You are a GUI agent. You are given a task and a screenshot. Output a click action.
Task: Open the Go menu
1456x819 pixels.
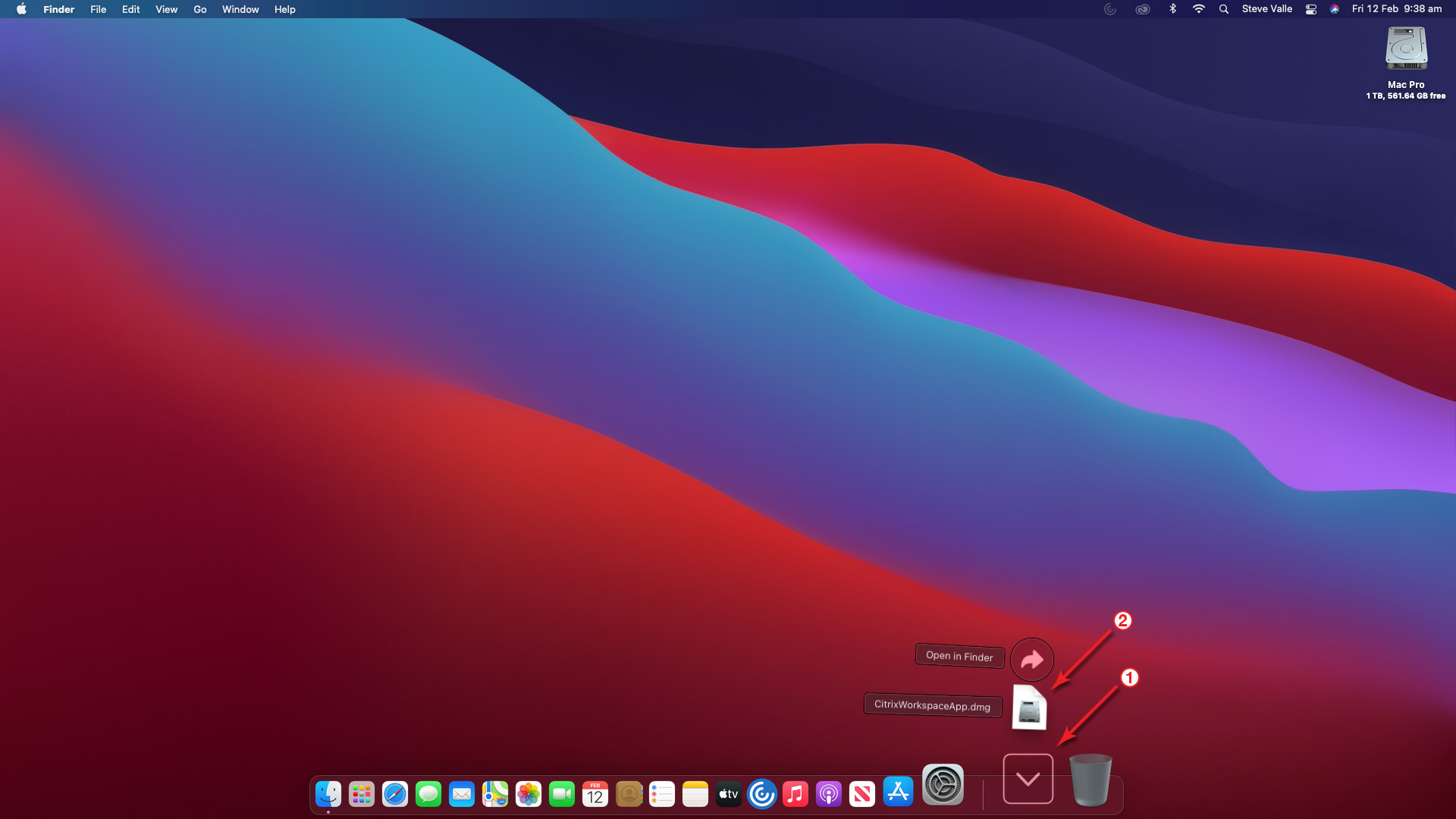tap(199, 9)
